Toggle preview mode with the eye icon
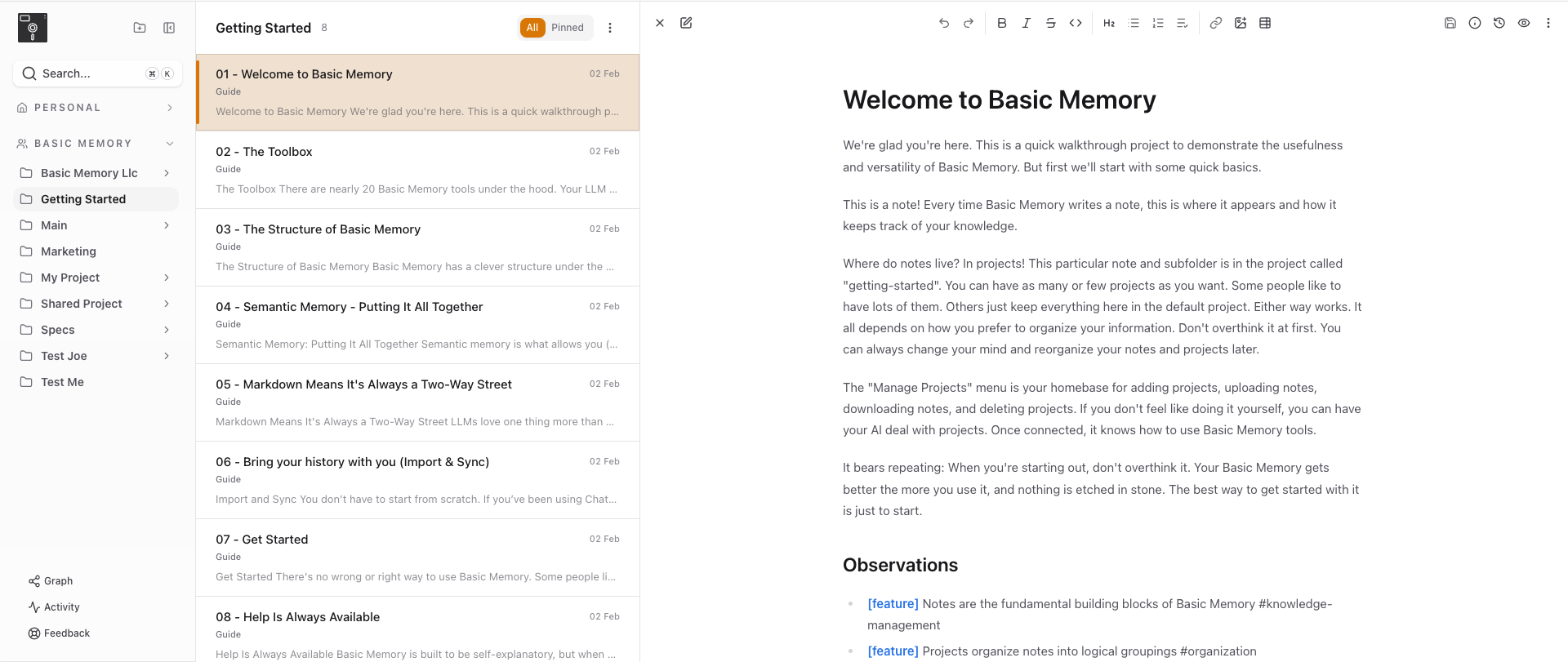 click(1524, 23)
